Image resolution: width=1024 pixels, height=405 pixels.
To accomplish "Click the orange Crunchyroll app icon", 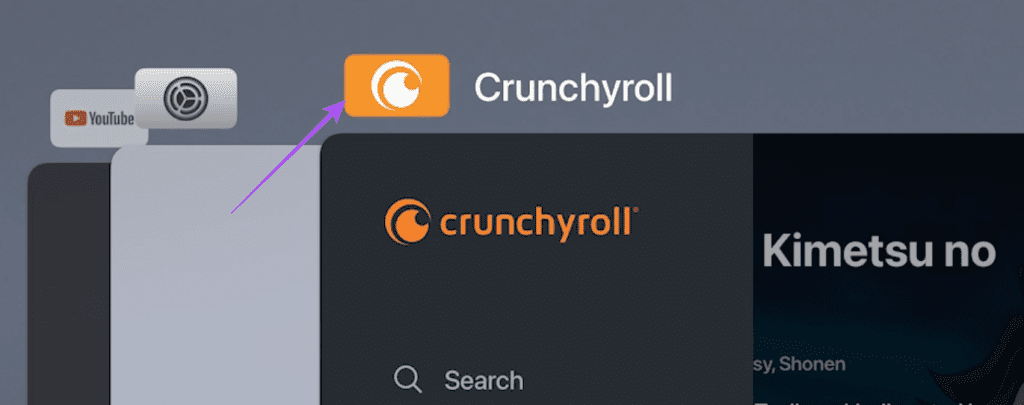I will pos(397,86).
